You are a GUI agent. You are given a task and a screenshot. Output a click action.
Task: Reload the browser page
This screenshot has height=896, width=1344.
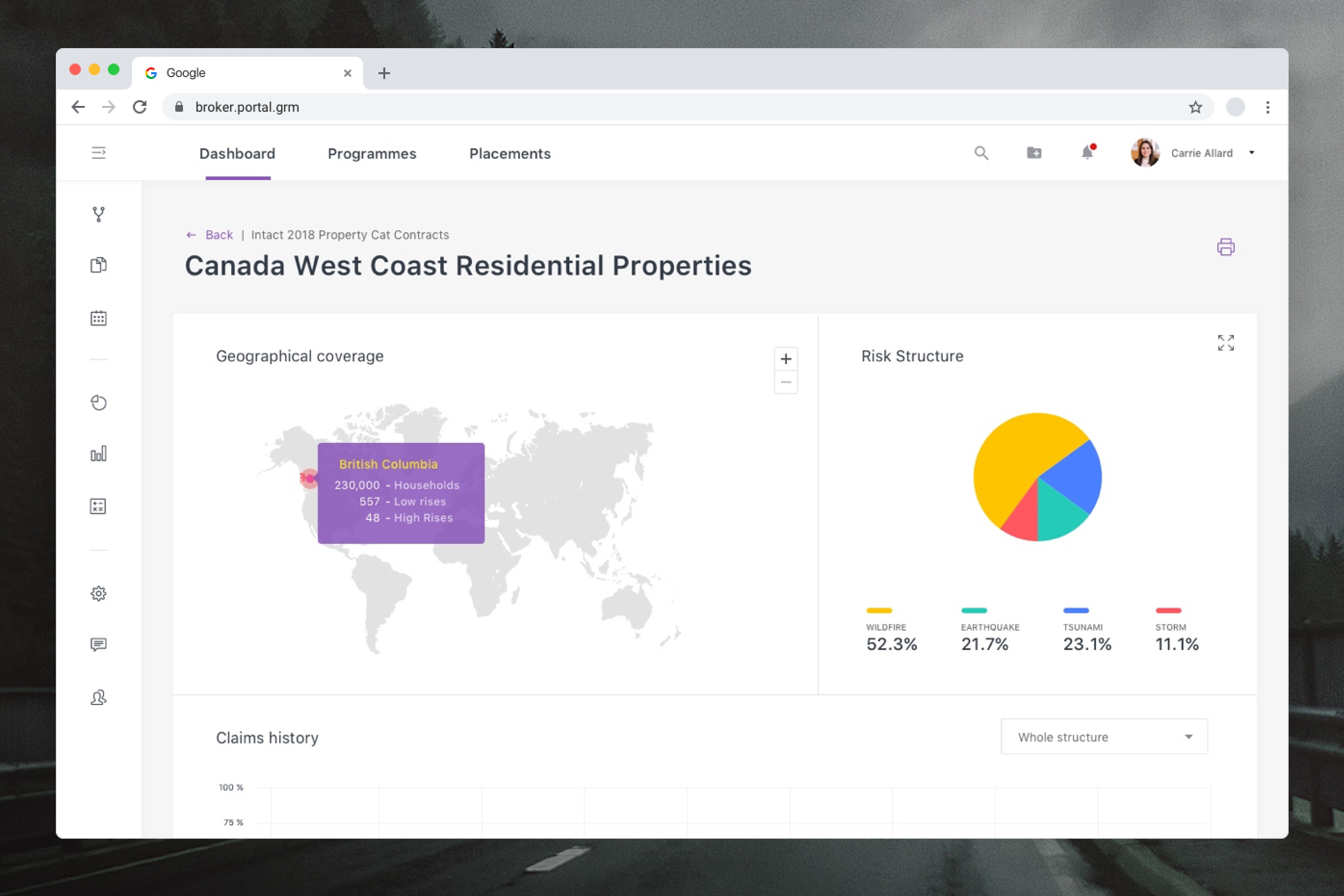[x=140, y=107]
